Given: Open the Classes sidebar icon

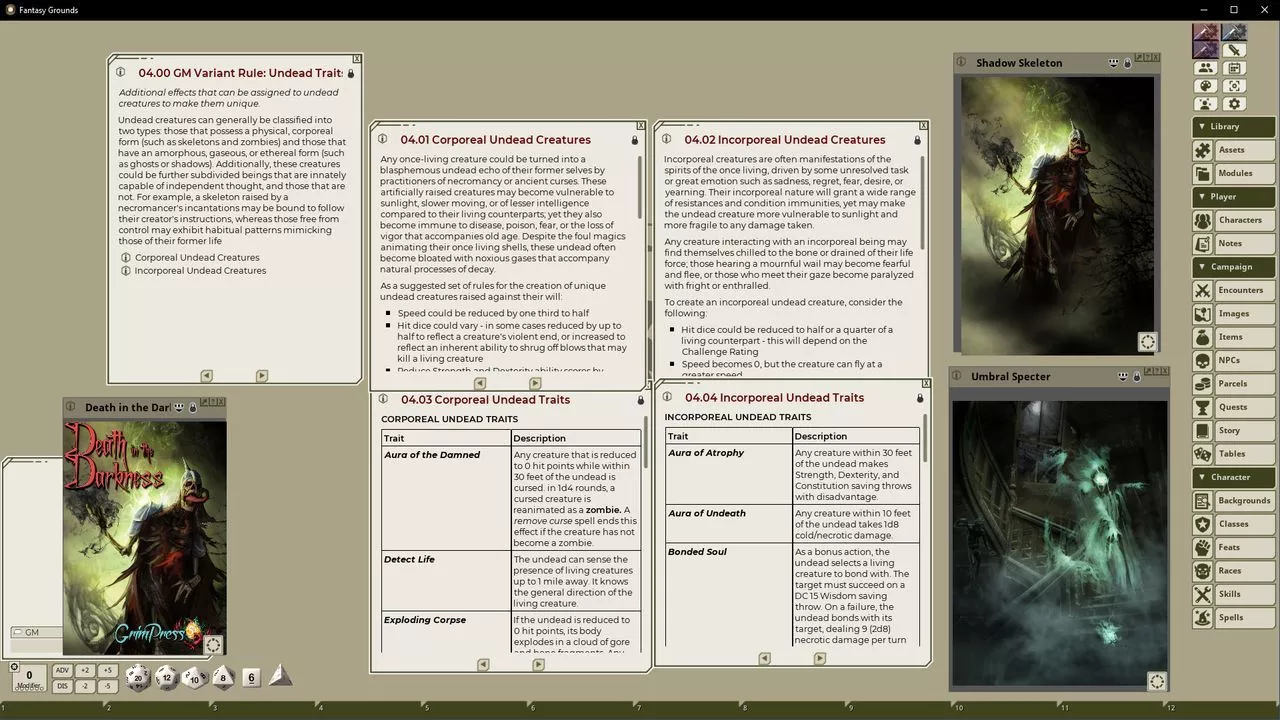Looking at the screenshot, I should [1203, 524].
